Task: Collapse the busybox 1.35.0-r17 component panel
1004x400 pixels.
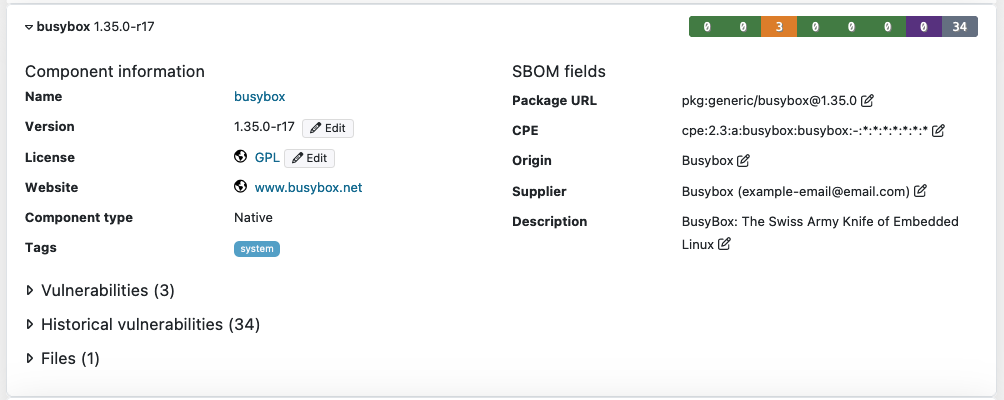Action: click(x=29, y=27)
